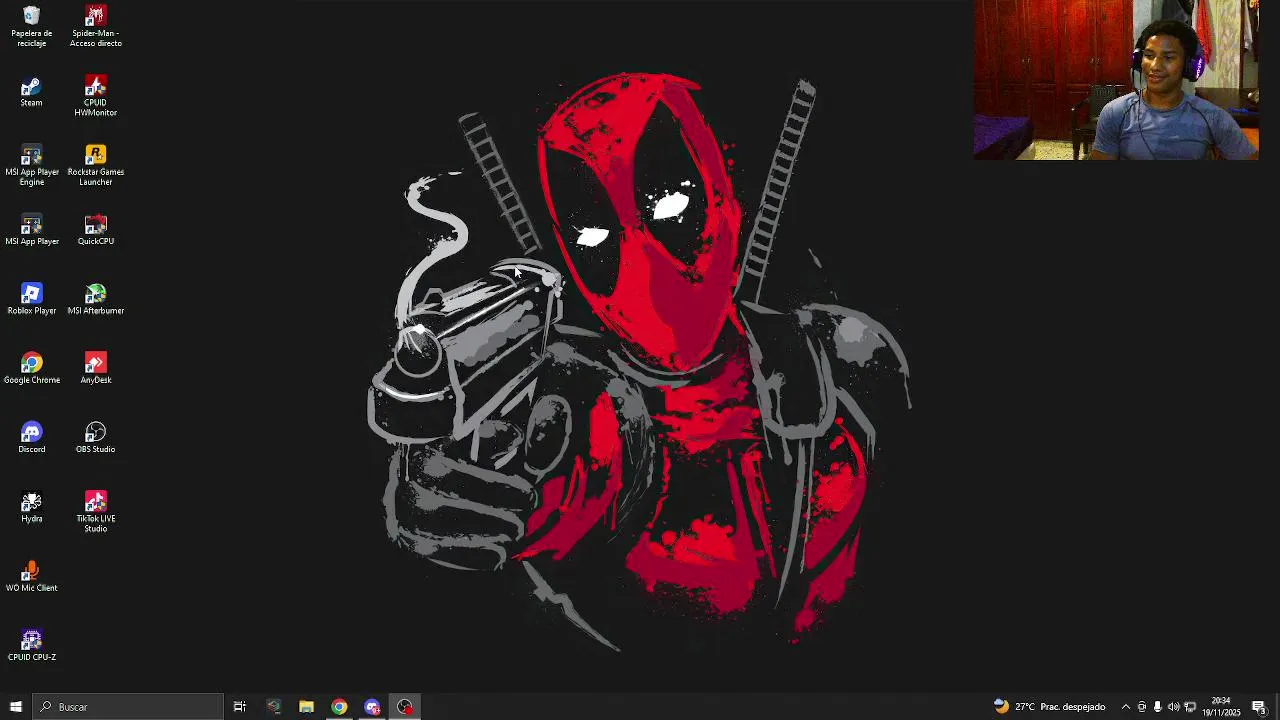This screenshot has height=720, width=1280.
Task: Select the CPUID CPU-Z desktop icon
Action: pos(31,645)
